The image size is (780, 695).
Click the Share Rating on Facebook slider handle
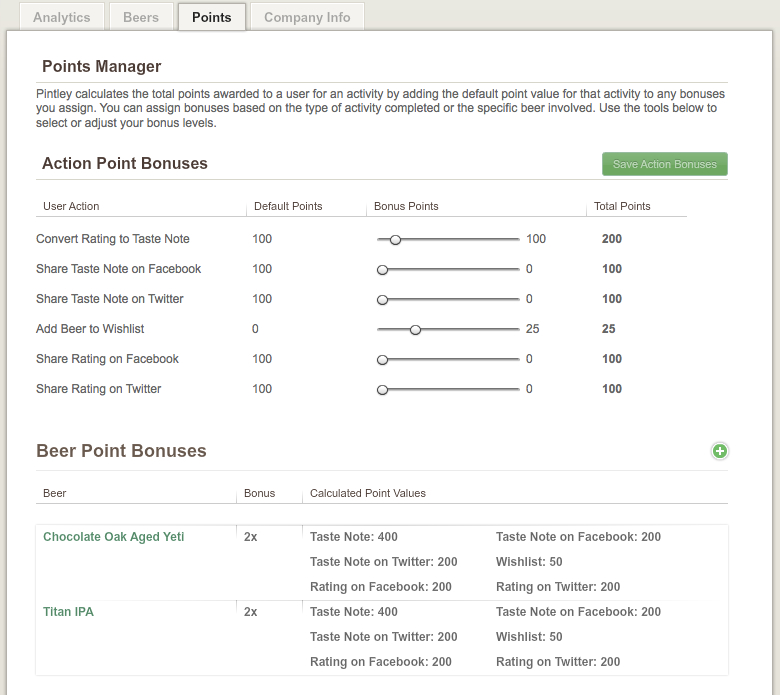click(x=382, y=360)
